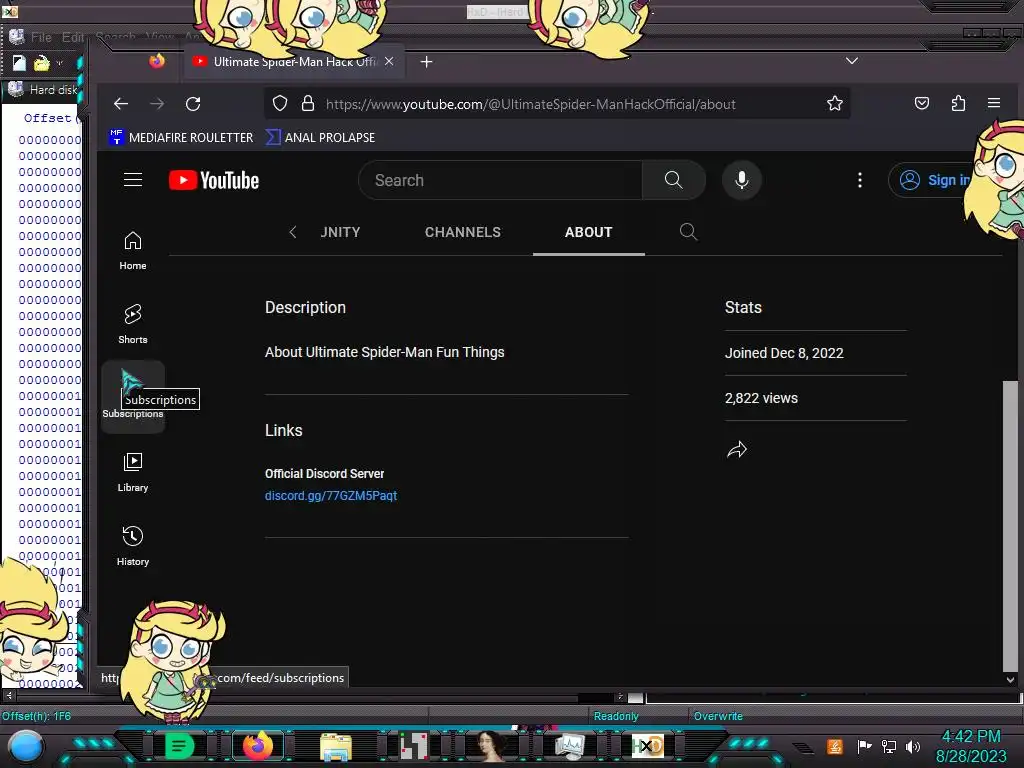
Task: Open the second bookmark in bookmarks toolbar
Action: click(x=321, y=138)
